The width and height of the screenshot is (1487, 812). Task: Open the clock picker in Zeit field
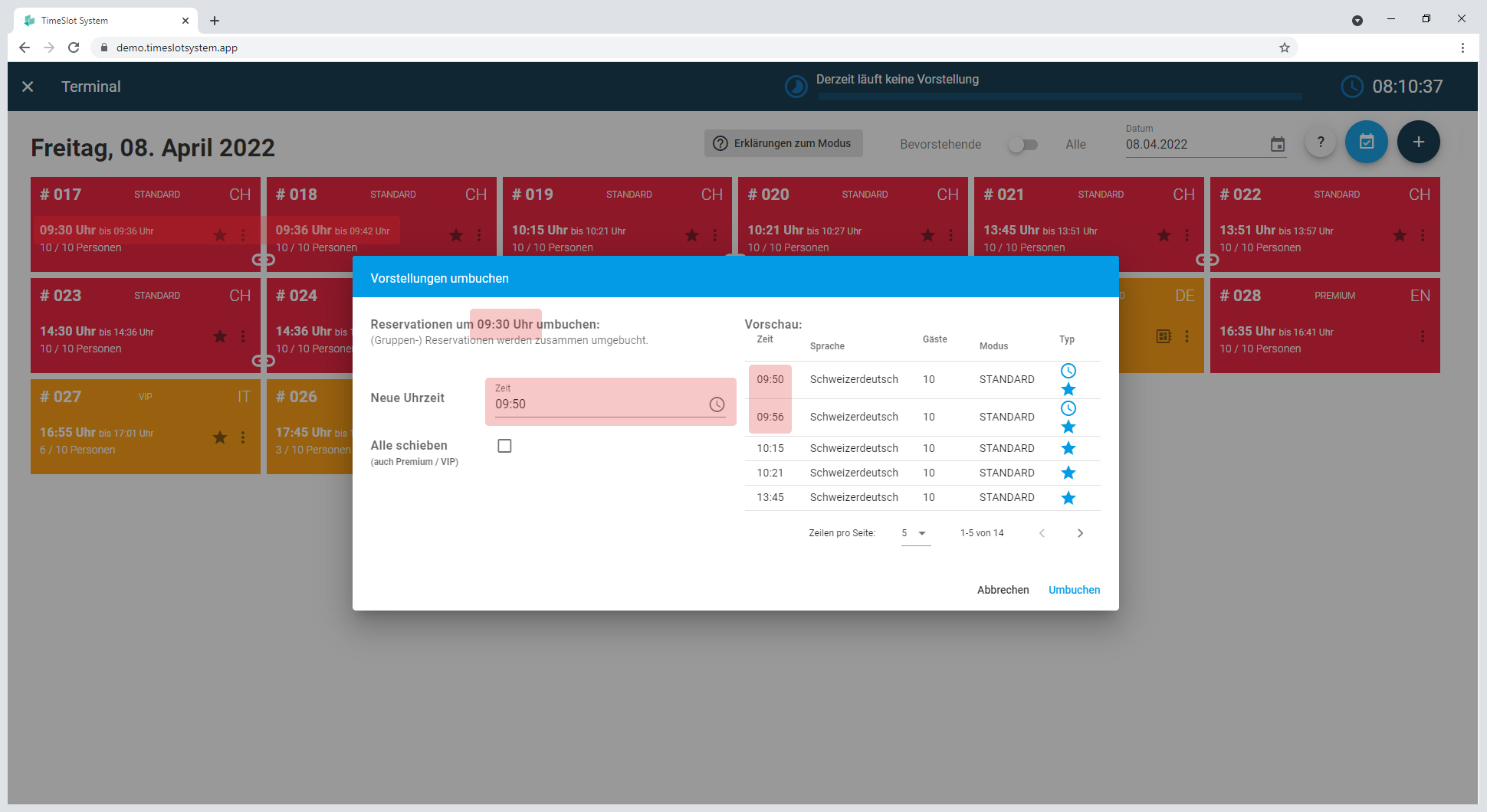717,404
